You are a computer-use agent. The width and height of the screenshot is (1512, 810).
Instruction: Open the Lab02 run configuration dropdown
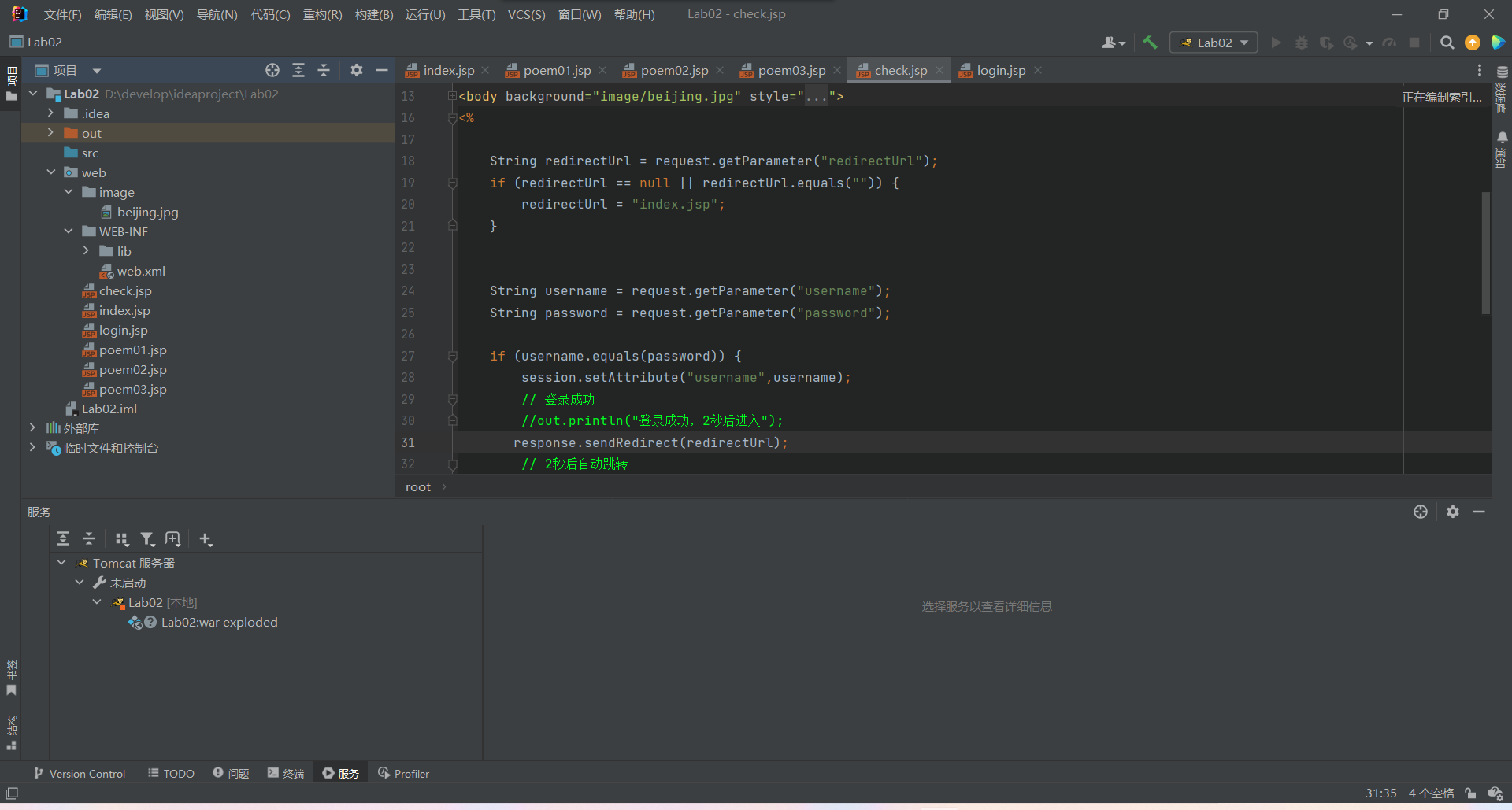[1214, 43]
